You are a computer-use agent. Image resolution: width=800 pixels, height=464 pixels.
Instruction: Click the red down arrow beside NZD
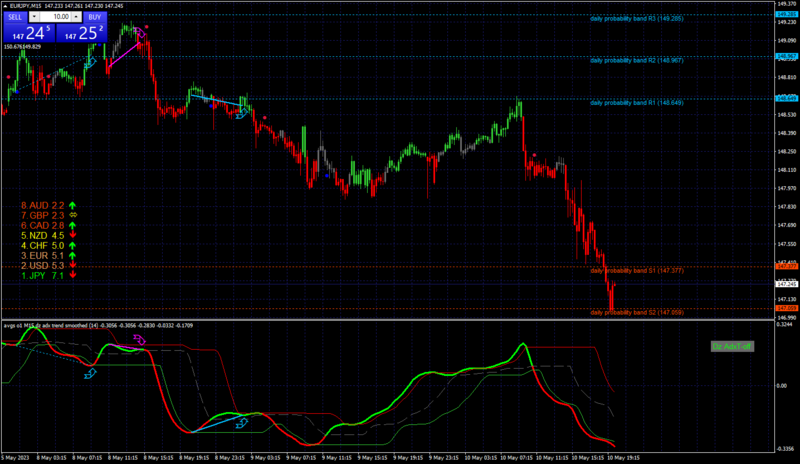pyautogui.click(x=73, y=235)
